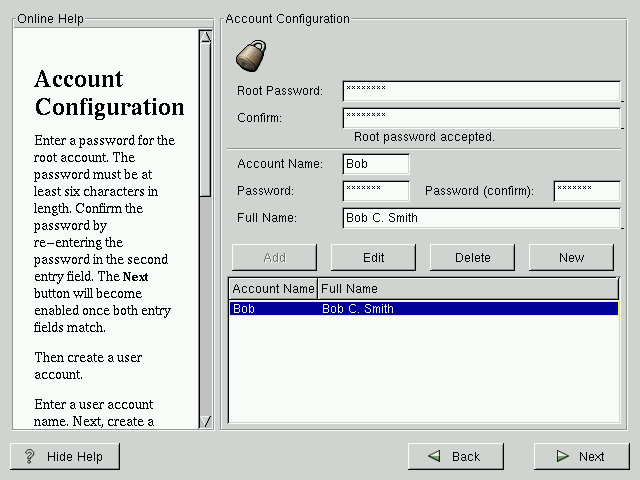Click the help panel scrollbar down arrow

[206, 421]
